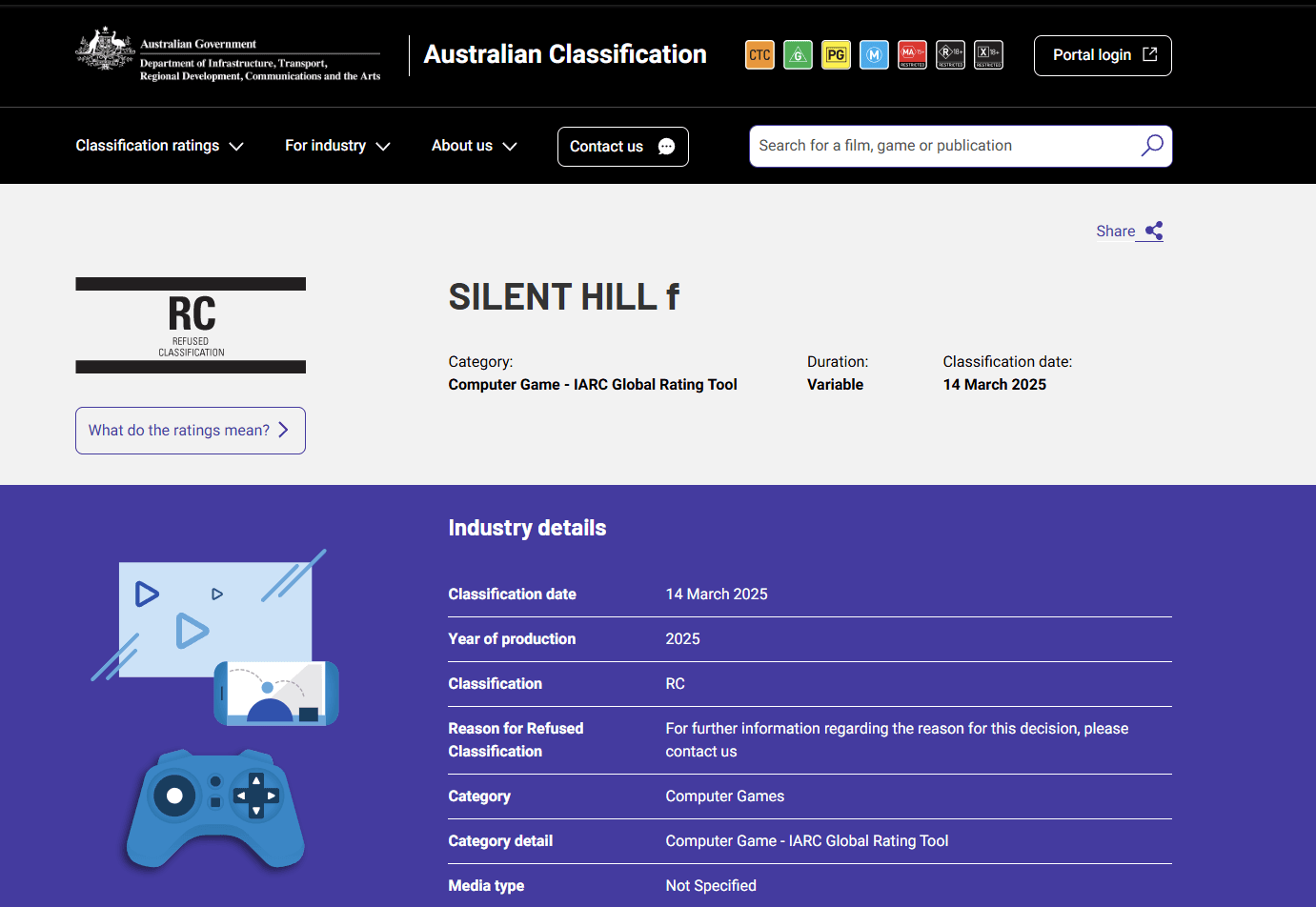The height and width of the screenshot is (907, 1316).
Task: Click the search magnifier icon
Action: click(x=1152, y=146)
